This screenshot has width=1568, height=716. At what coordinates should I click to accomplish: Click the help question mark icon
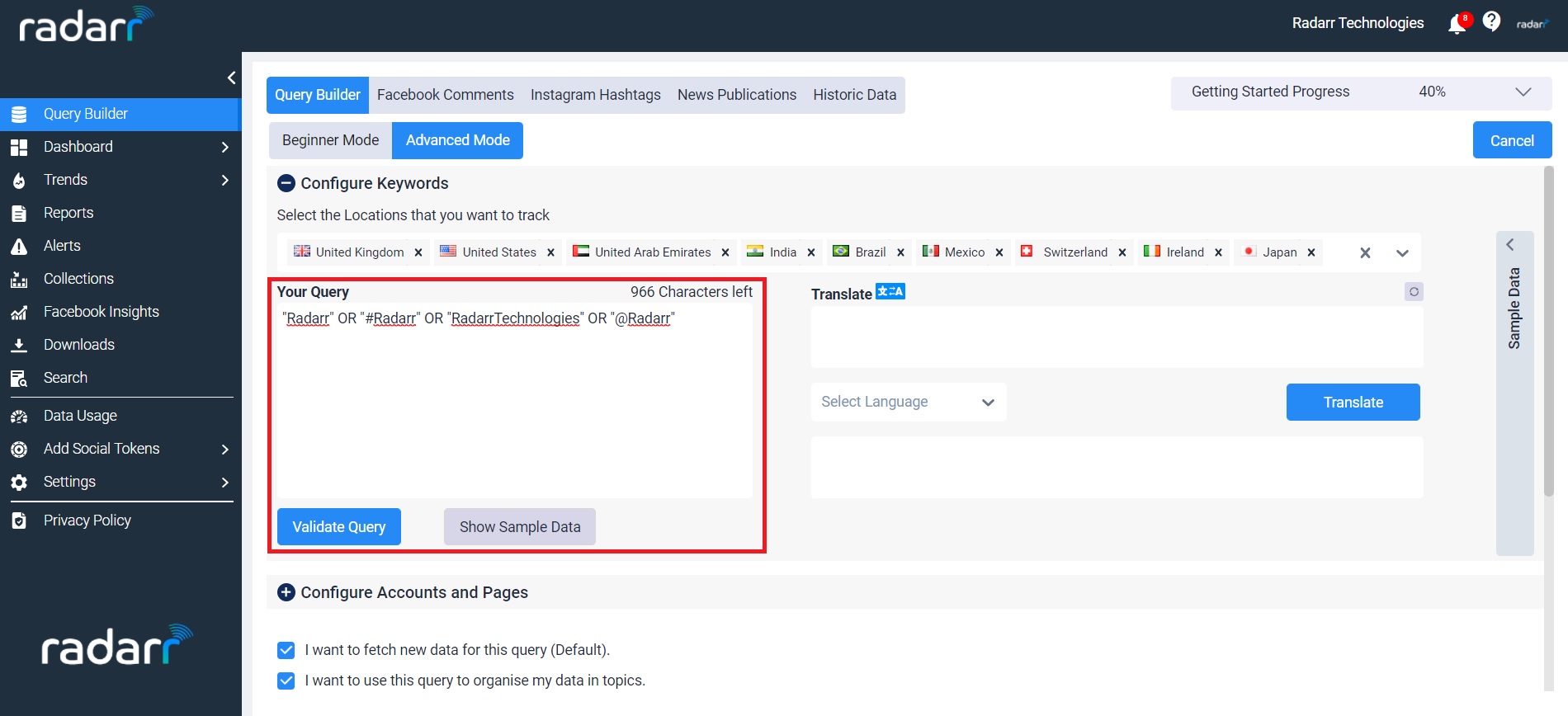(x=1491, y=21)
